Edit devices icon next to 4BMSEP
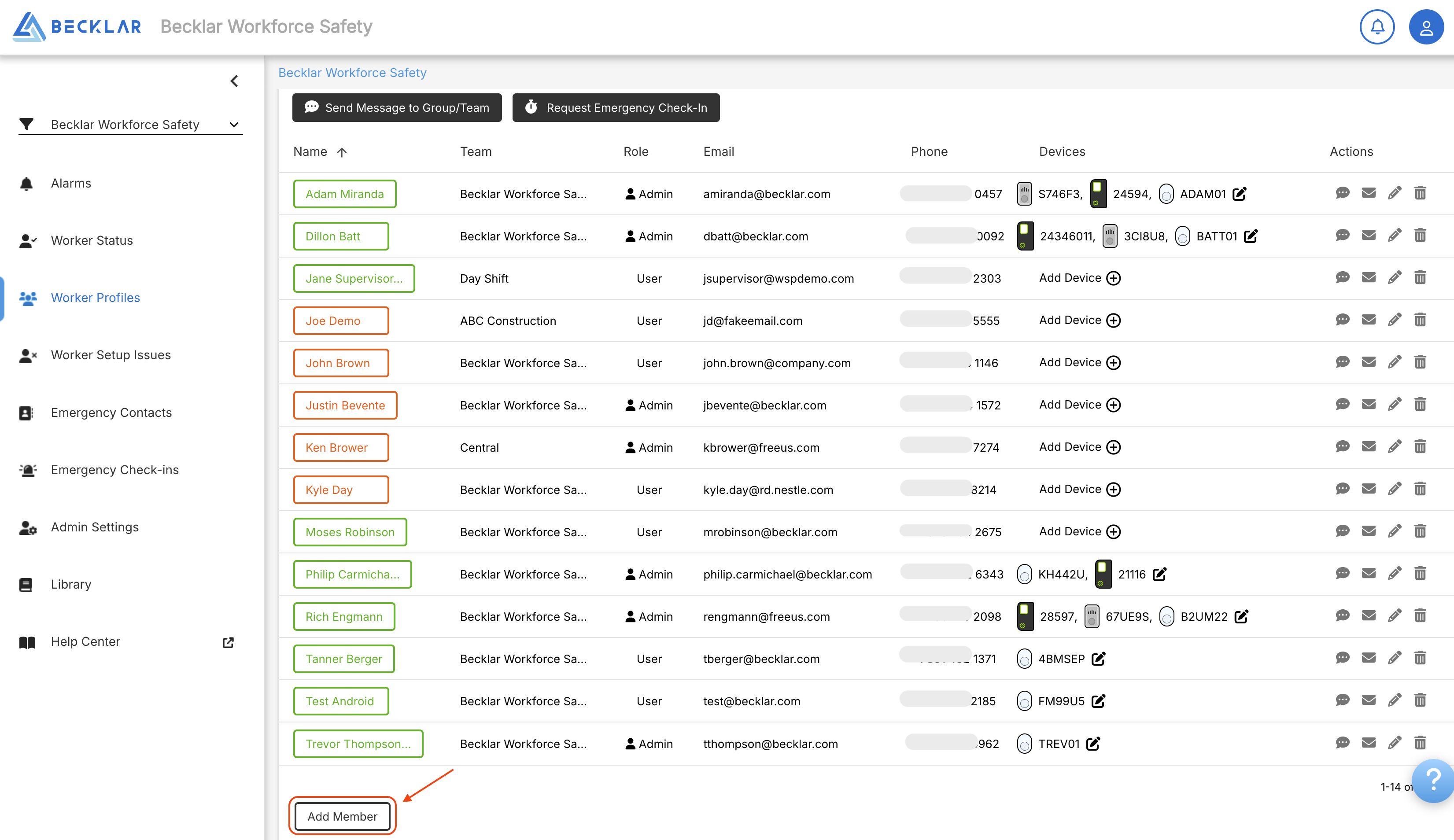The height and width of the screenshot is (840, 1454). [1098, 659]
